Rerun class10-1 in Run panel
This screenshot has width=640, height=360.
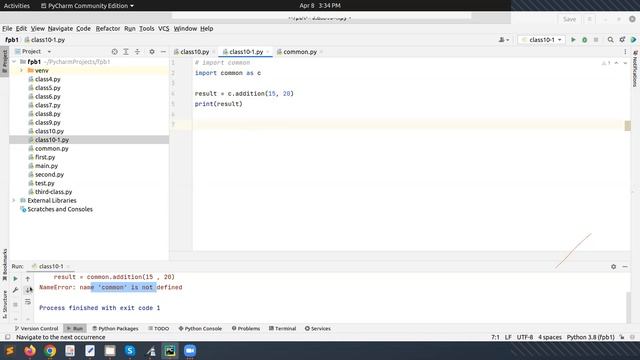[16, 278]
